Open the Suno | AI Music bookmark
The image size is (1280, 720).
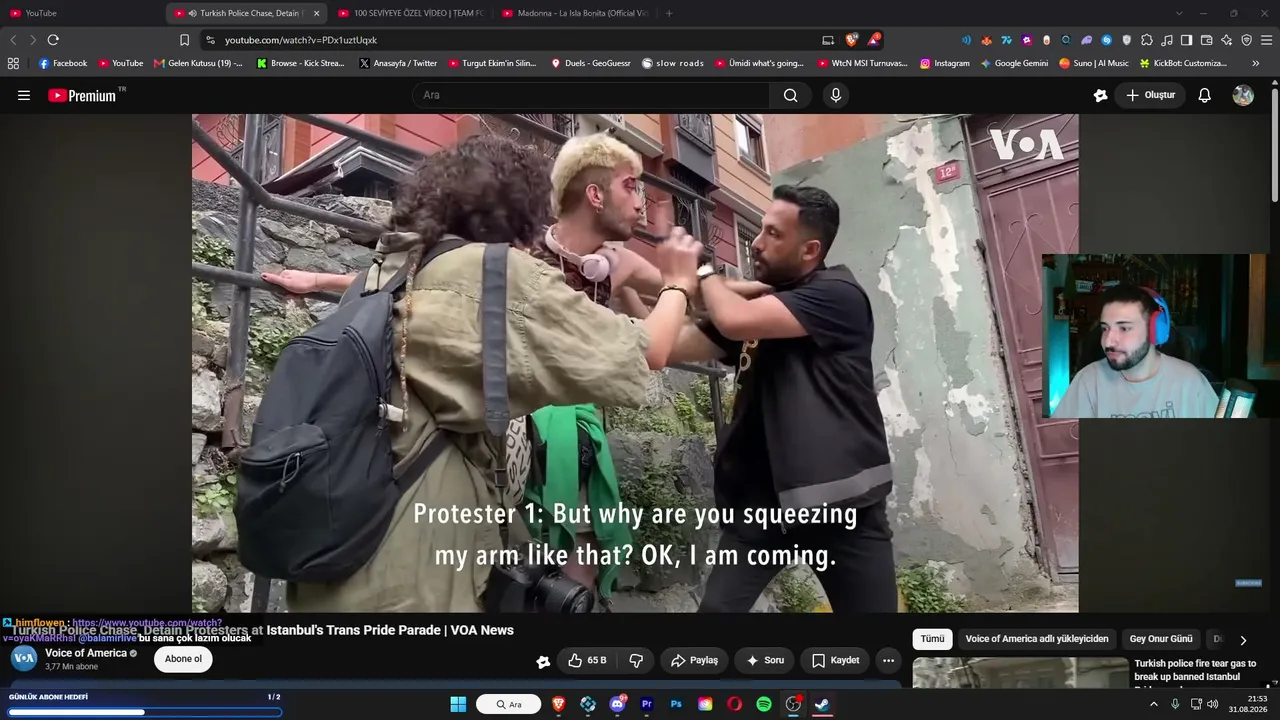[x=1094, y=63]
